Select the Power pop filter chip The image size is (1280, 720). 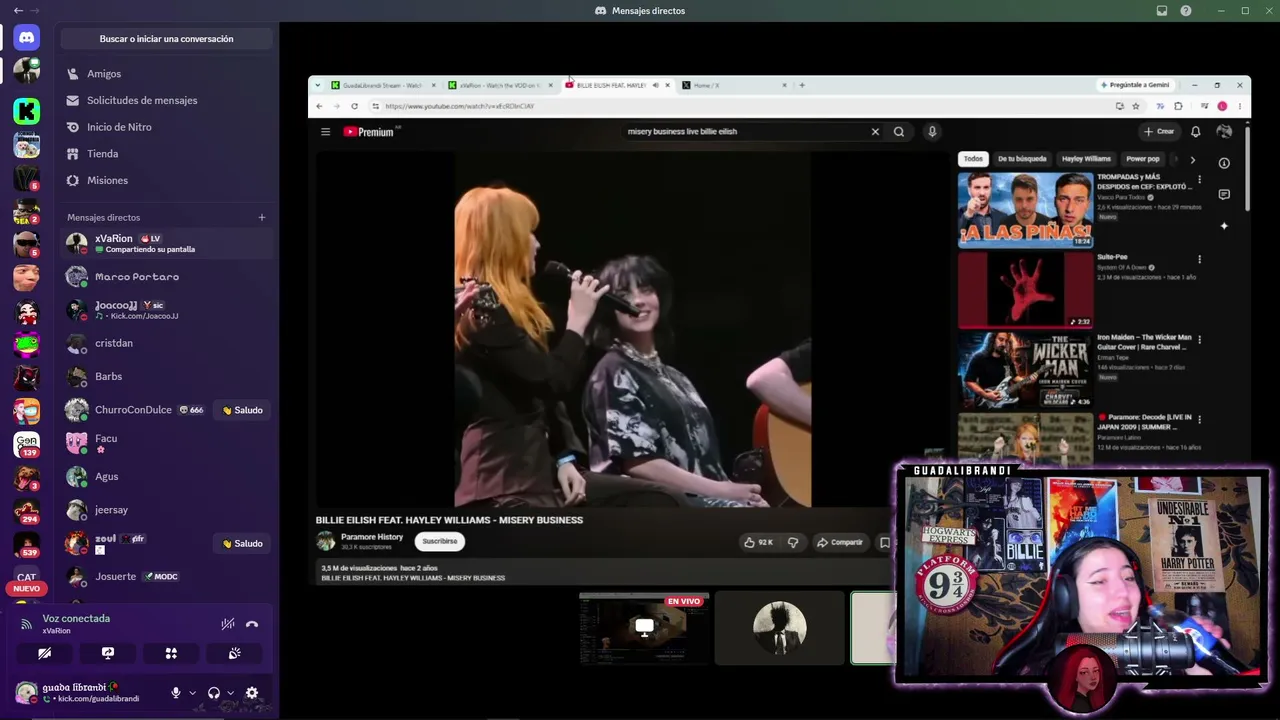click(1143, 159)
